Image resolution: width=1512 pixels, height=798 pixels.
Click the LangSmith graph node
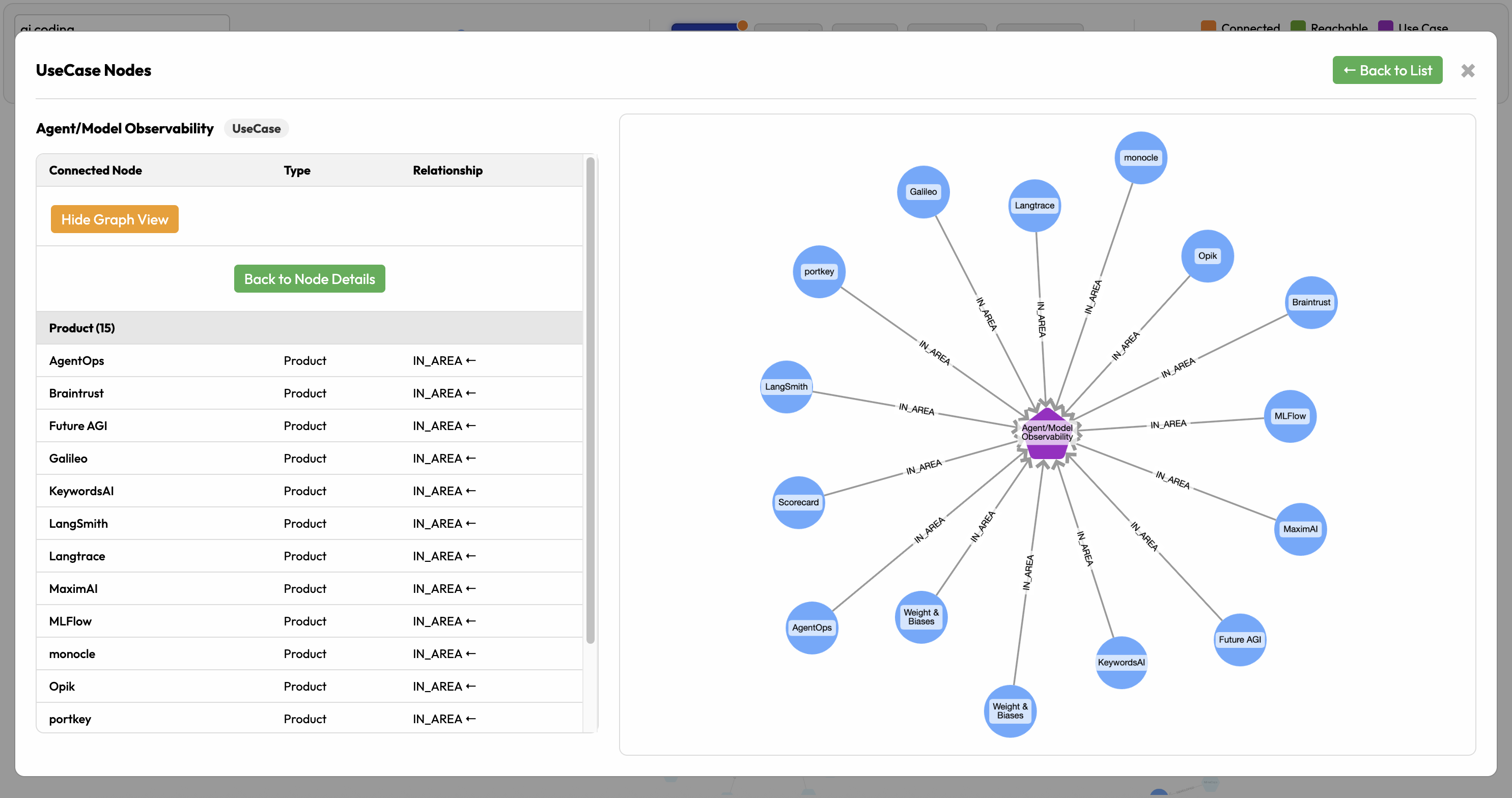pos(786,387)
